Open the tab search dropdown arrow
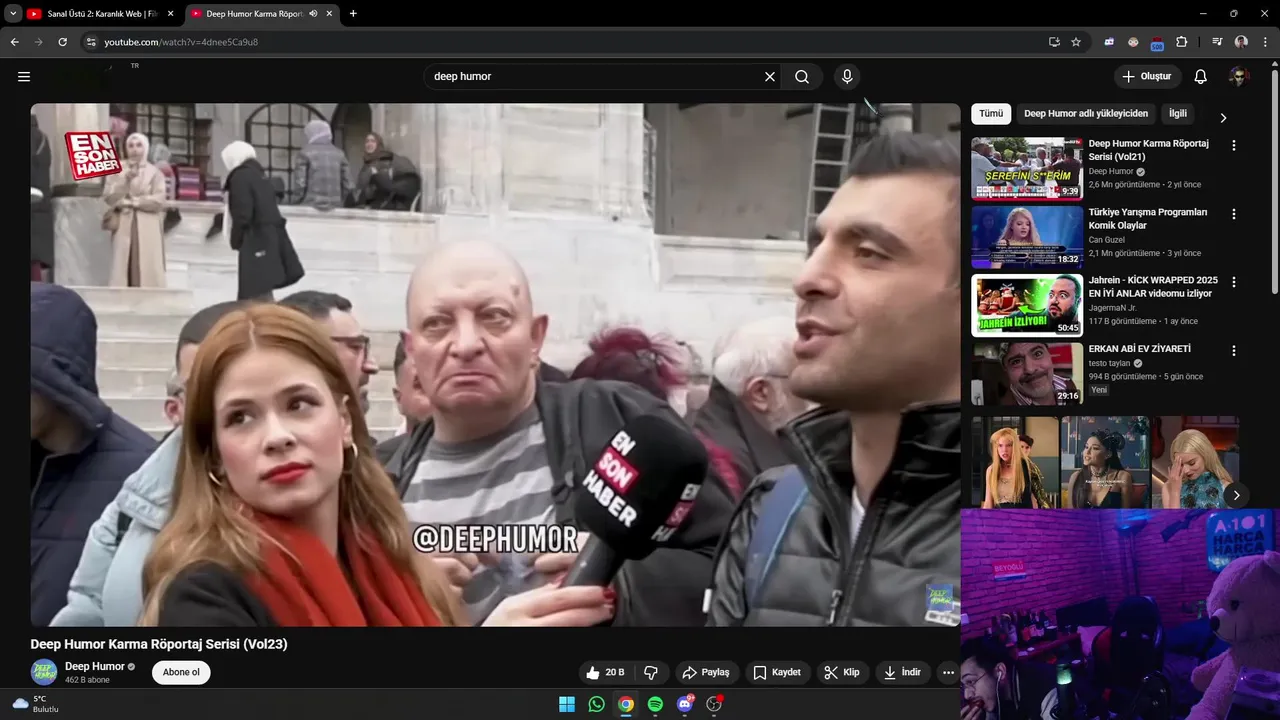Image resolution: width=1280 pixels, height=720 pixels. click(13, 14)
